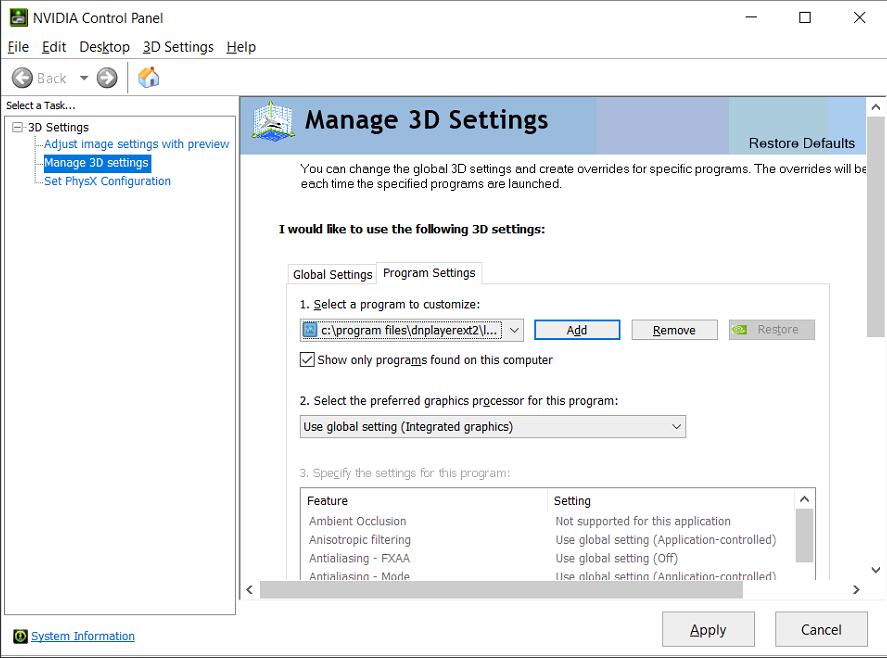
Task: Uncheck Show only programs found on this computer
Action: coord(306,360)
